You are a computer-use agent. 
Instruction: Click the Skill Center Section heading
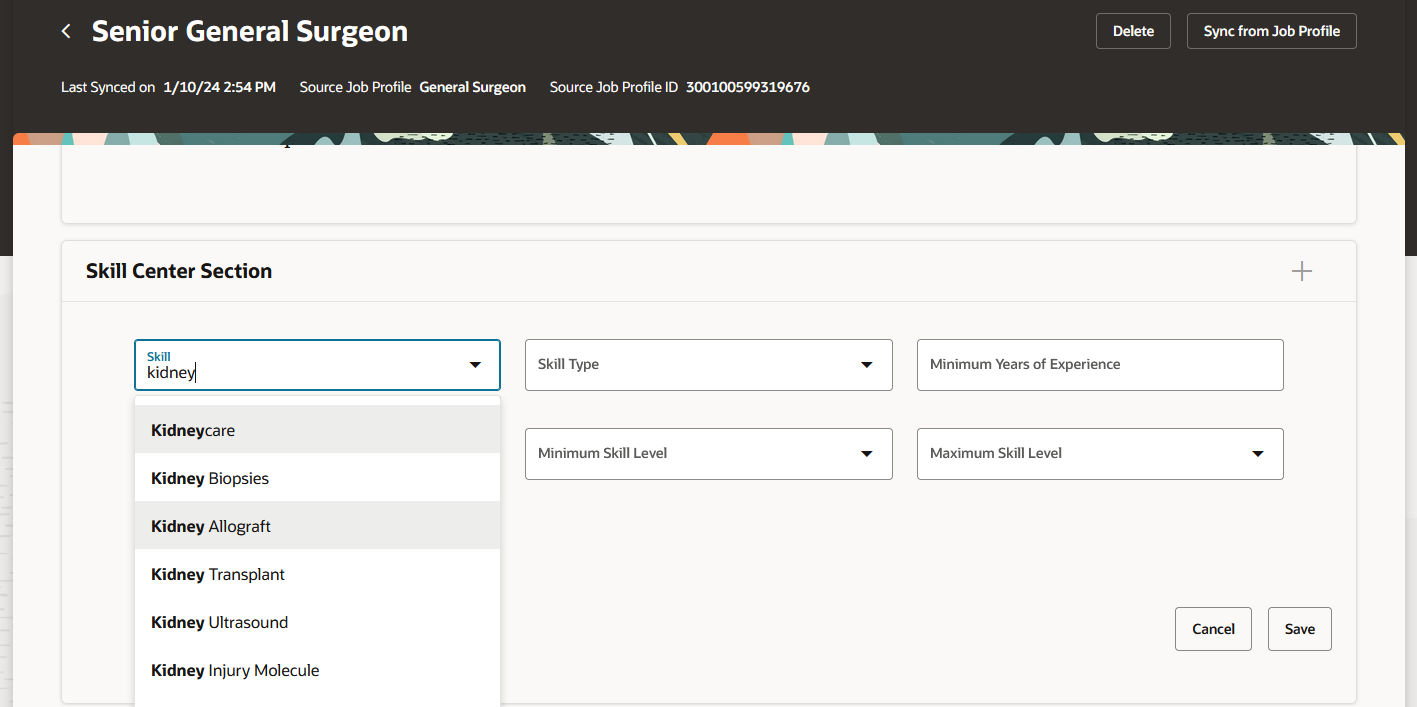click(x=179, y=271)
